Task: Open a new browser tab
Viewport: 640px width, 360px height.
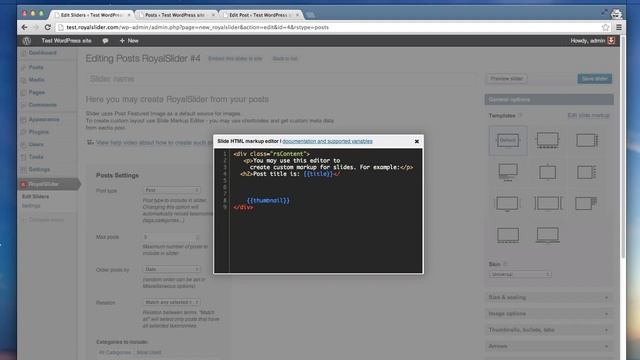Action: coord(311,15)
